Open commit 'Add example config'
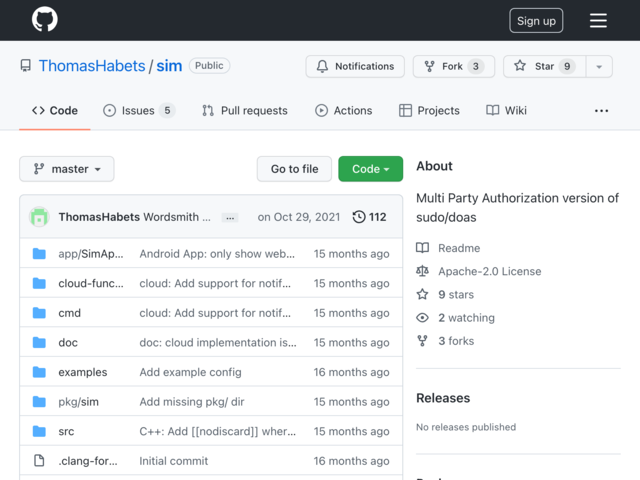Viewport: 640px width, 480px height. tap(191, 372)
